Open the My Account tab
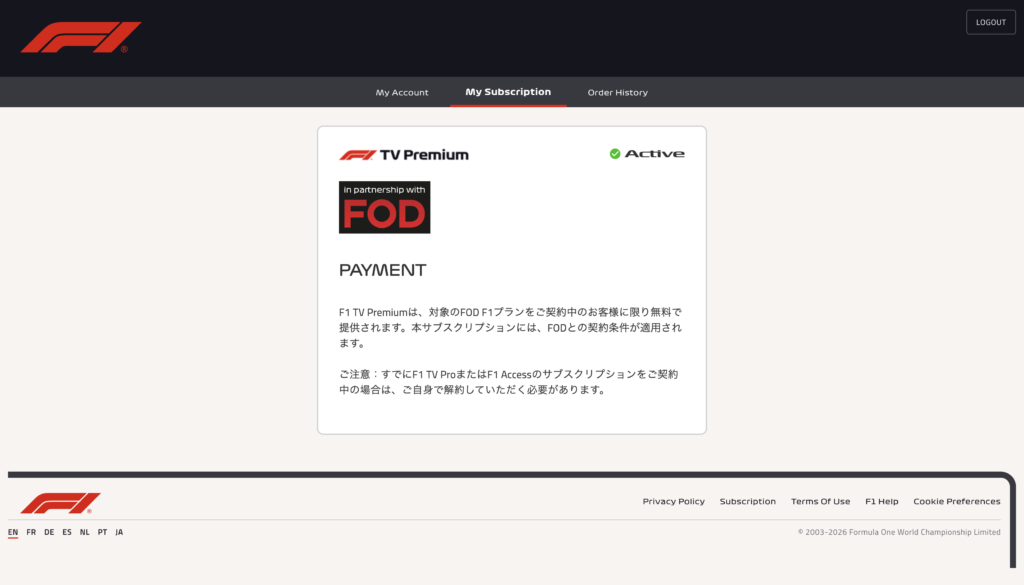This screenshot has width=1024, height=585. click(402, 93)
